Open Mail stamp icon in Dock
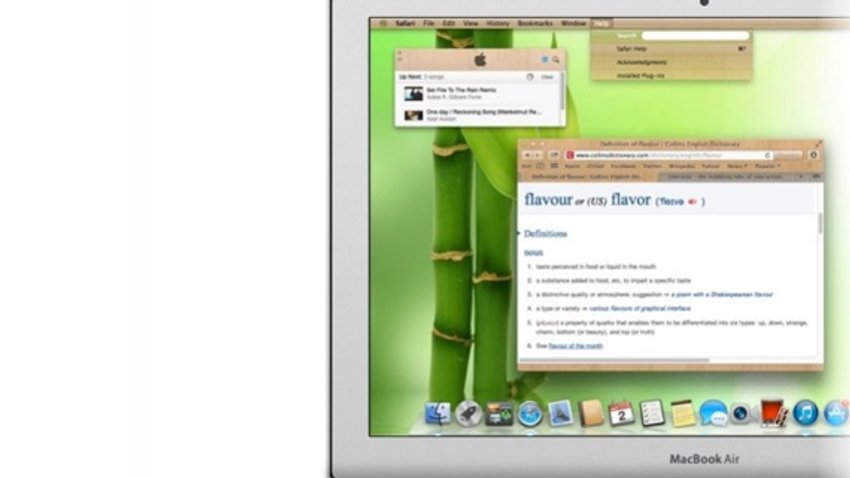The width and height of the screenshot is (850, 478). [560, 414]
